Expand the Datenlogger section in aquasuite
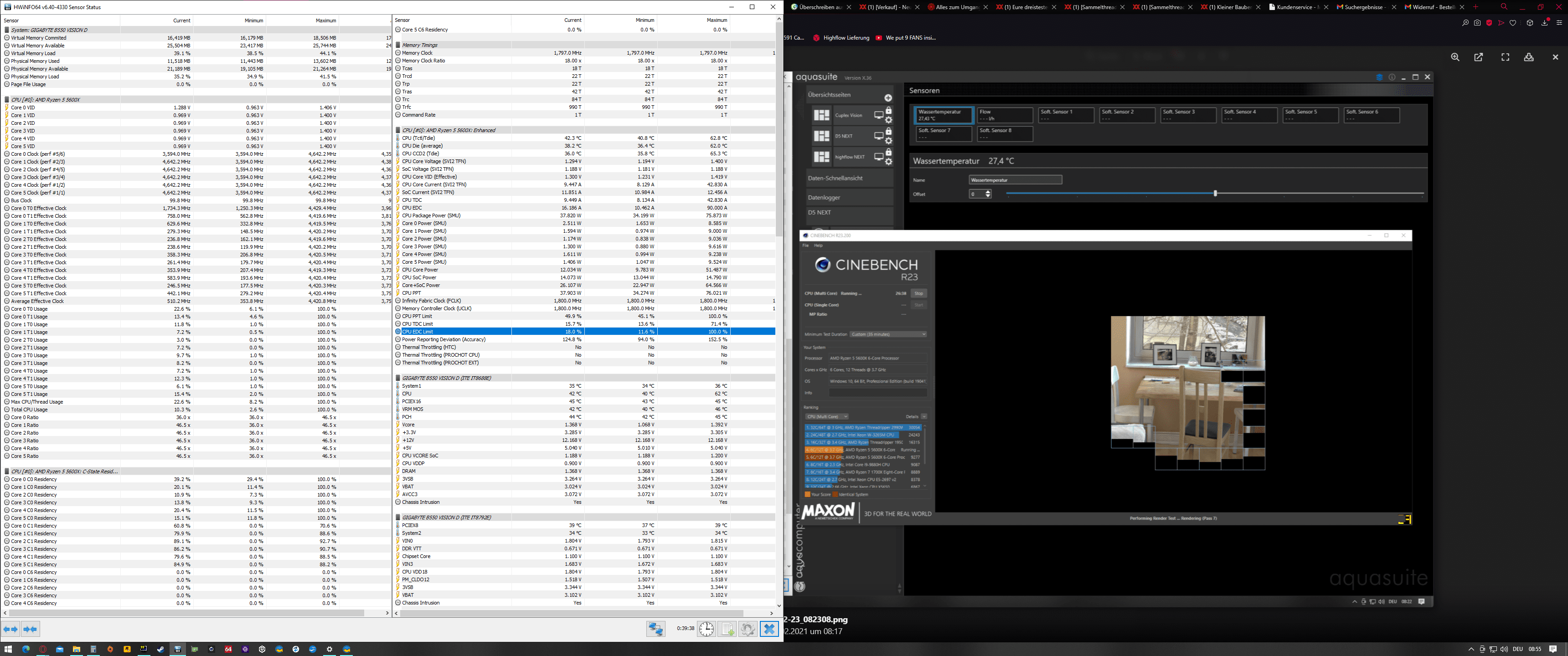The width and height of the screenshot is (1568, 656). click(x=824, y=197)
